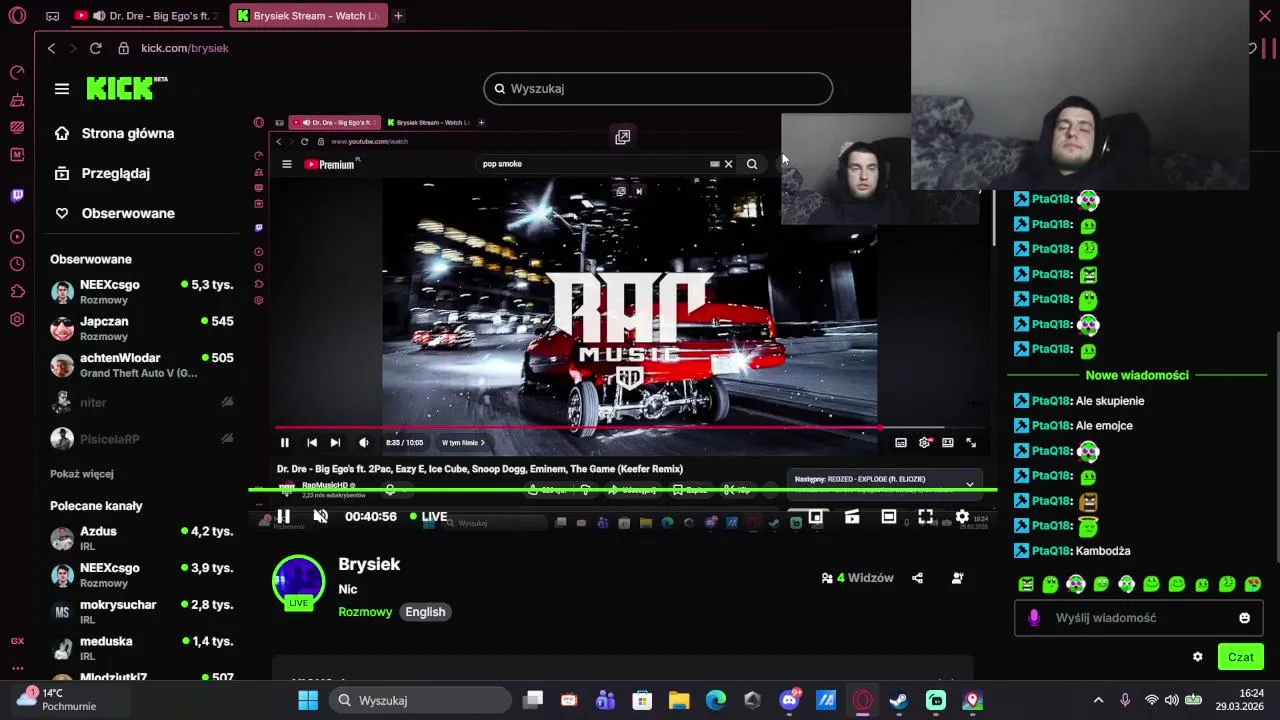Open Twitch panel in Opera sidebar
The height and width of the screenshot is (720, 1280).
click(17, 196)
